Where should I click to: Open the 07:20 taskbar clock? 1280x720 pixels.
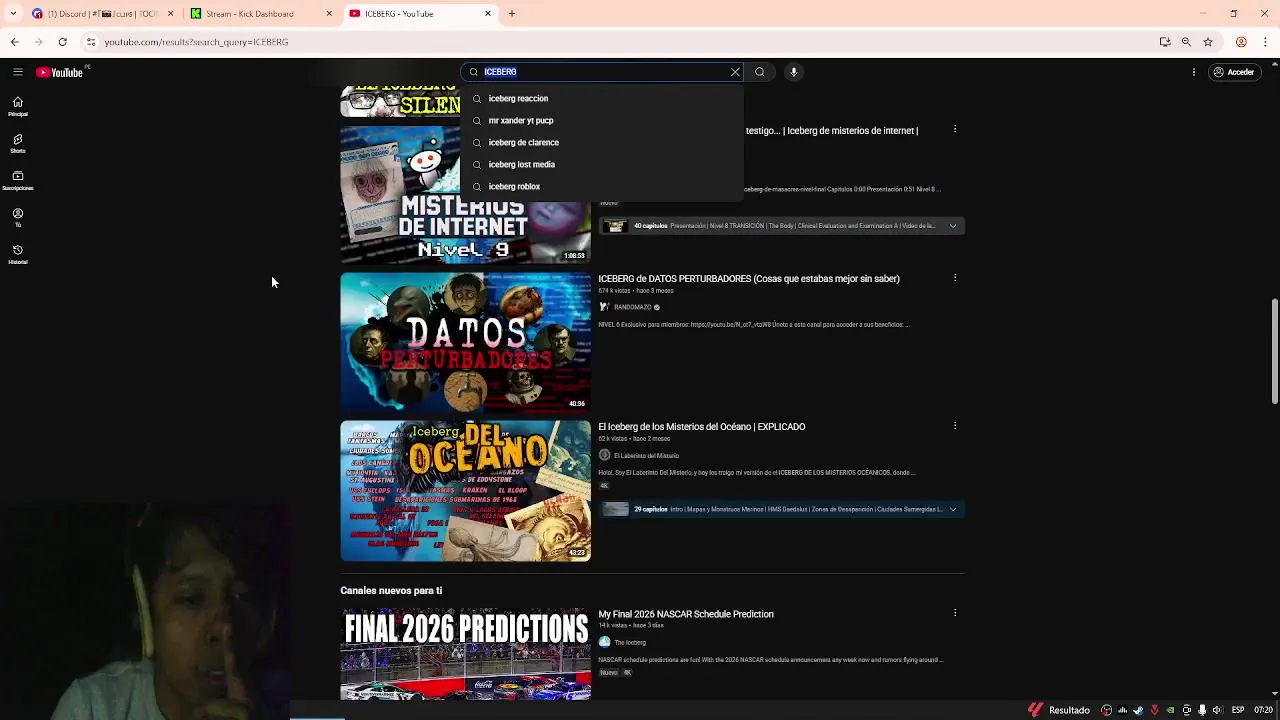(x=1264, y=710)
